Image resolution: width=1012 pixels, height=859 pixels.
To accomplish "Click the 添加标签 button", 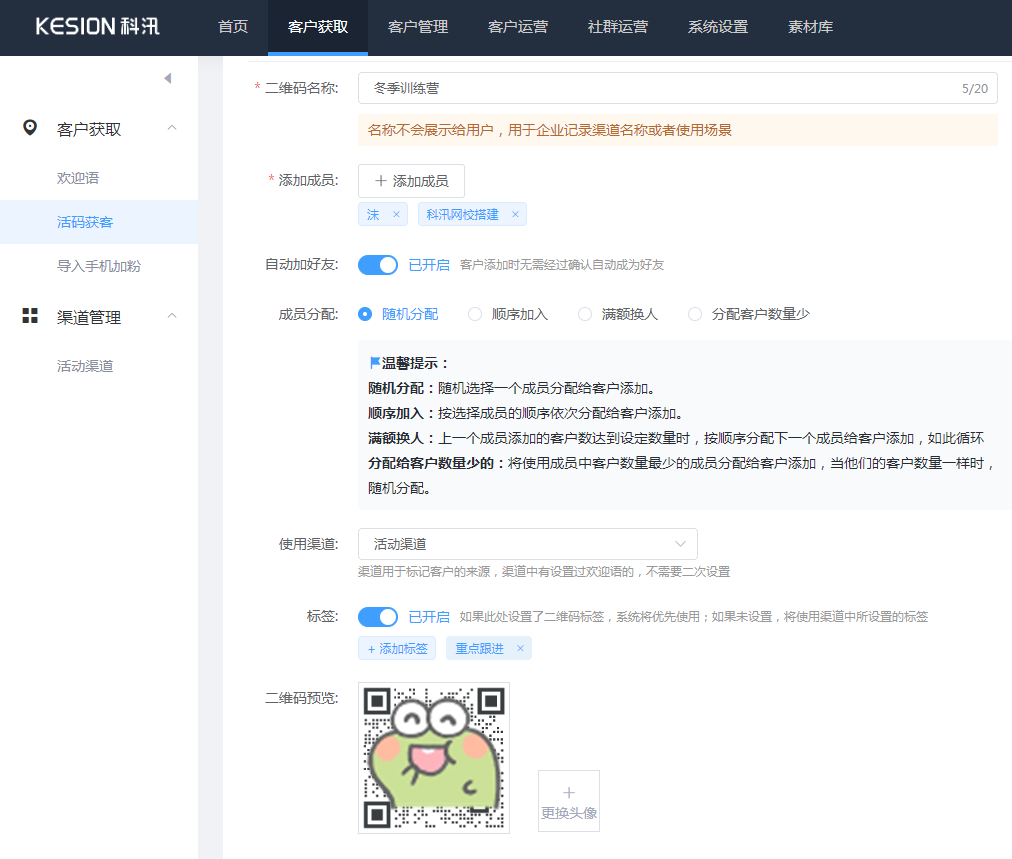I will (x=397, y=648).
